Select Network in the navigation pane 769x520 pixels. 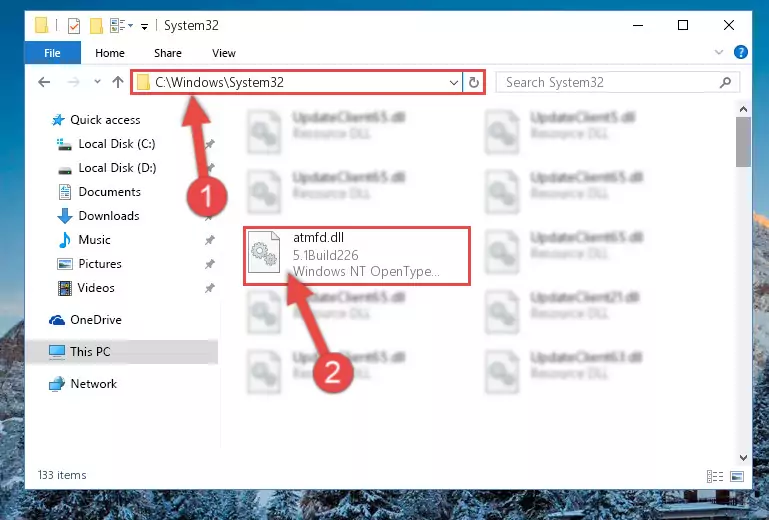coord(93,384)
